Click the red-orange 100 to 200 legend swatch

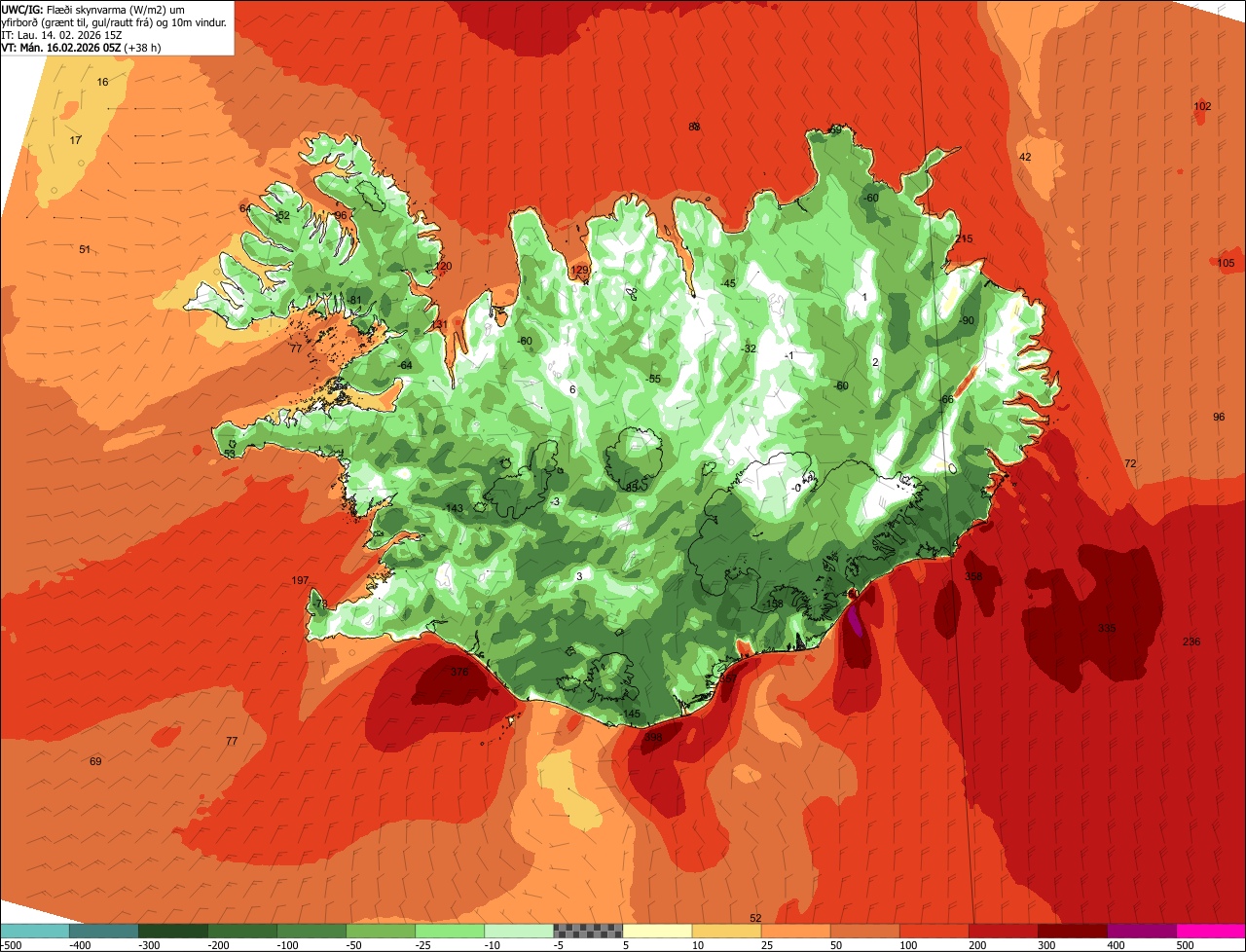[x=933, y=930]
